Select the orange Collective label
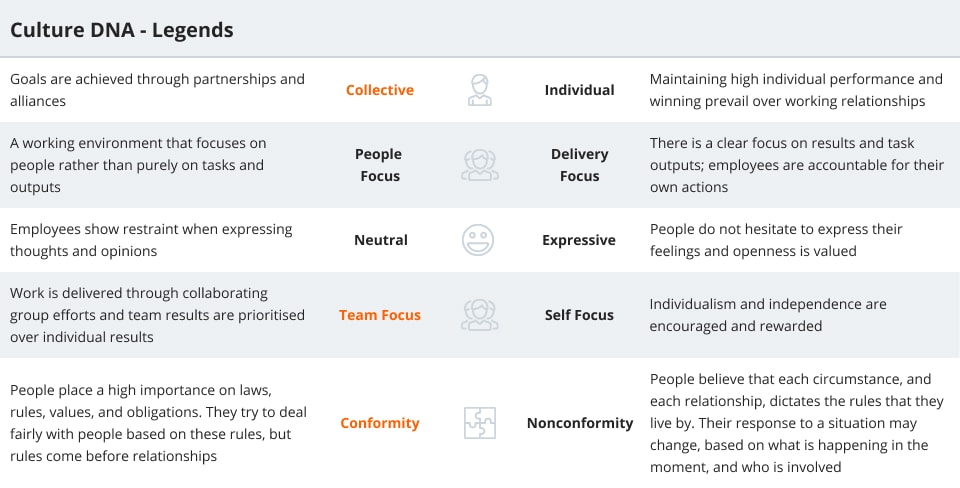The width and height of the screenshot is (960, 488). coord(380,90)
